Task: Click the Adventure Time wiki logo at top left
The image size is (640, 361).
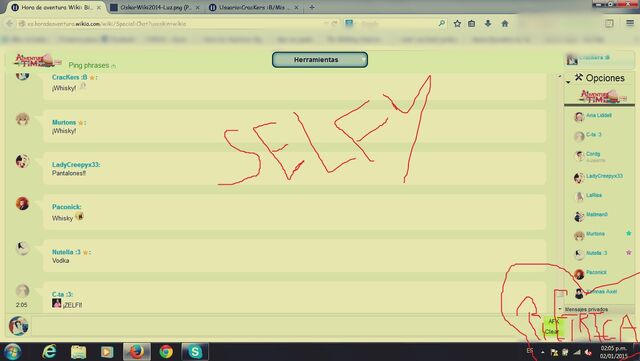Action: [x=37, y=60]
